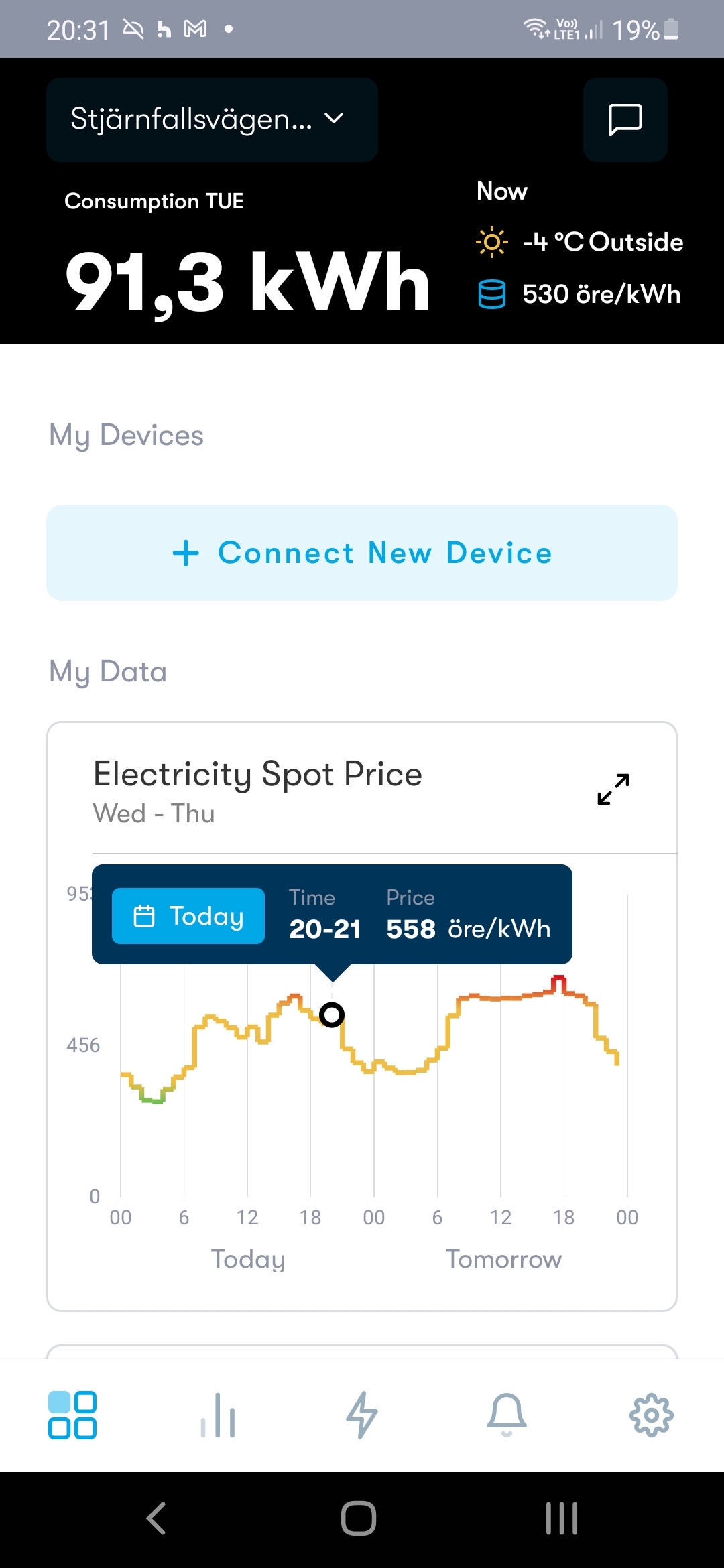Open the settings gear tab
The image size is (724, 1568).
651,1415
